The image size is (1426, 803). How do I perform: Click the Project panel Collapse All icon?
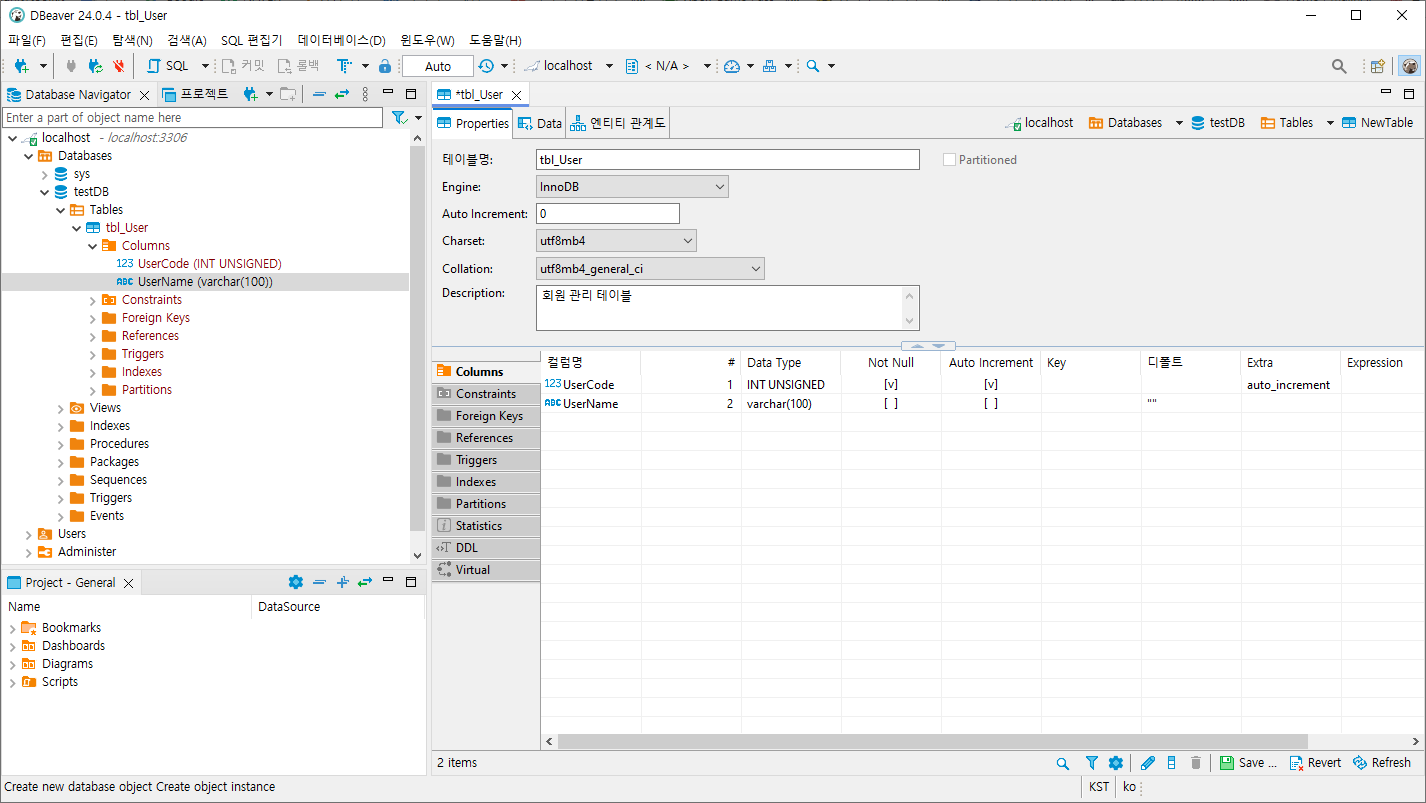[319, 582]
